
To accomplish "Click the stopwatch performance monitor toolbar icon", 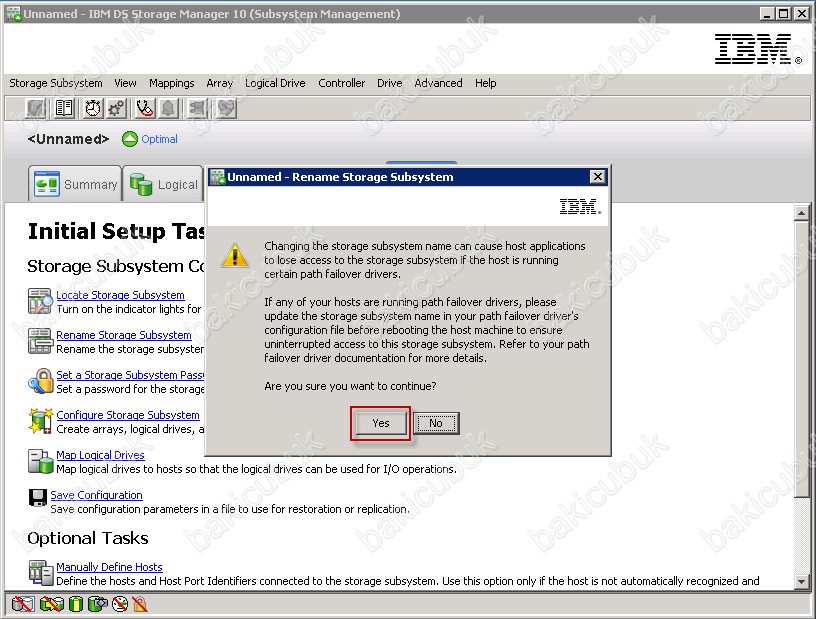I will [x=93, y=108].
